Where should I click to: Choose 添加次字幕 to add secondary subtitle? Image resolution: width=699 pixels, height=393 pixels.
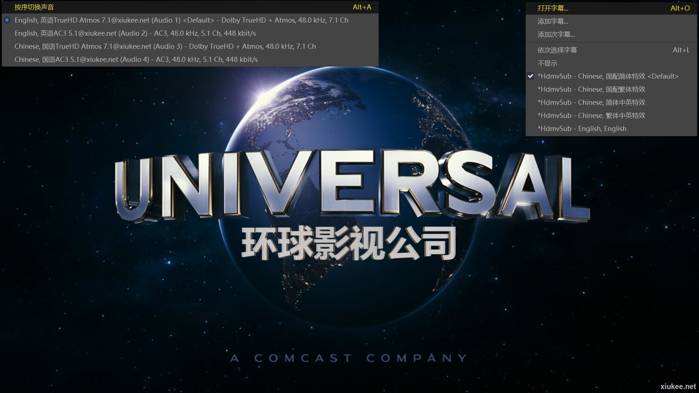tap(611, 34)
